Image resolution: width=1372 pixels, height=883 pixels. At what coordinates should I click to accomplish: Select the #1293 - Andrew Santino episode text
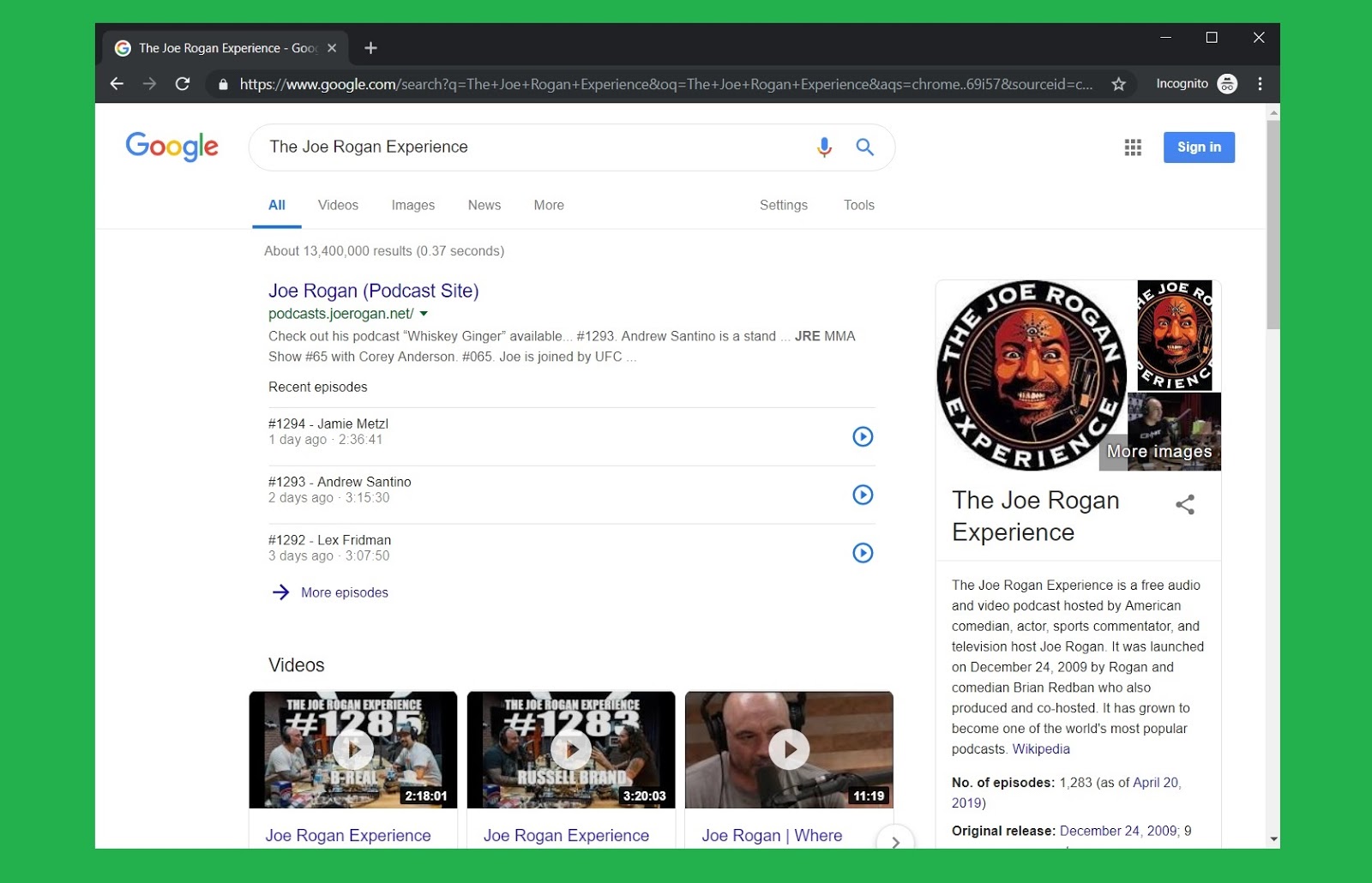click(x=340, y=482)
